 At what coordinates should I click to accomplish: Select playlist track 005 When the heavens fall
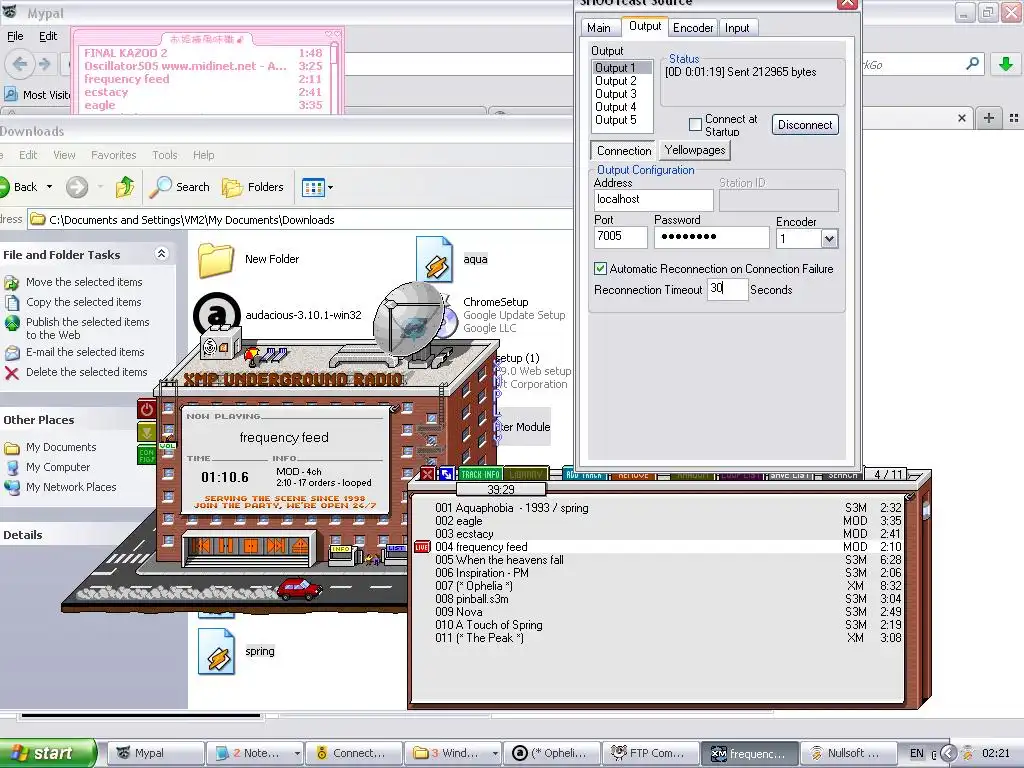pos(667,560)
